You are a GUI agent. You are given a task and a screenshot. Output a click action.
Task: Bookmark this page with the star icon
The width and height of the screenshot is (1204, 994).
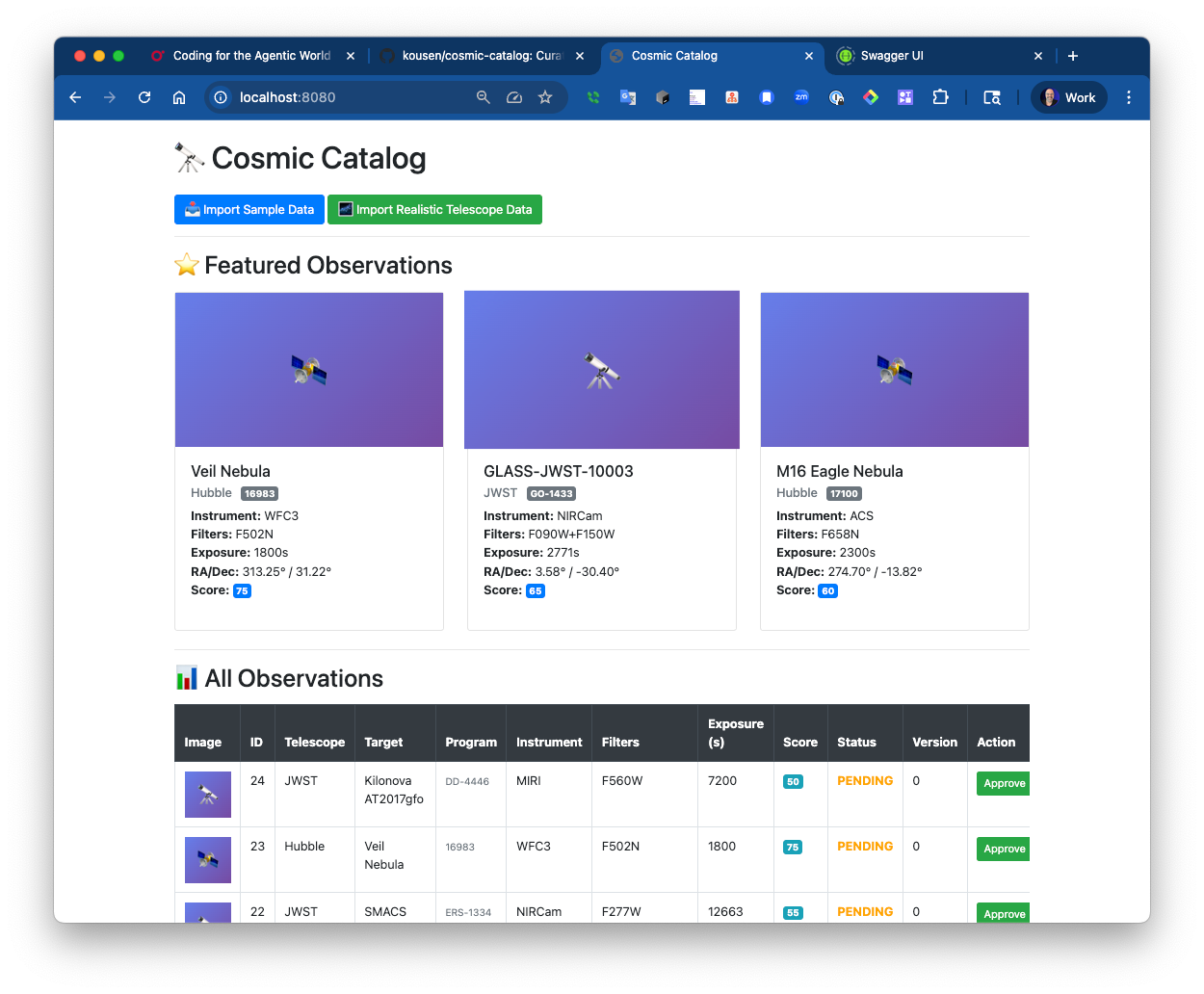[x=545, y=97]
